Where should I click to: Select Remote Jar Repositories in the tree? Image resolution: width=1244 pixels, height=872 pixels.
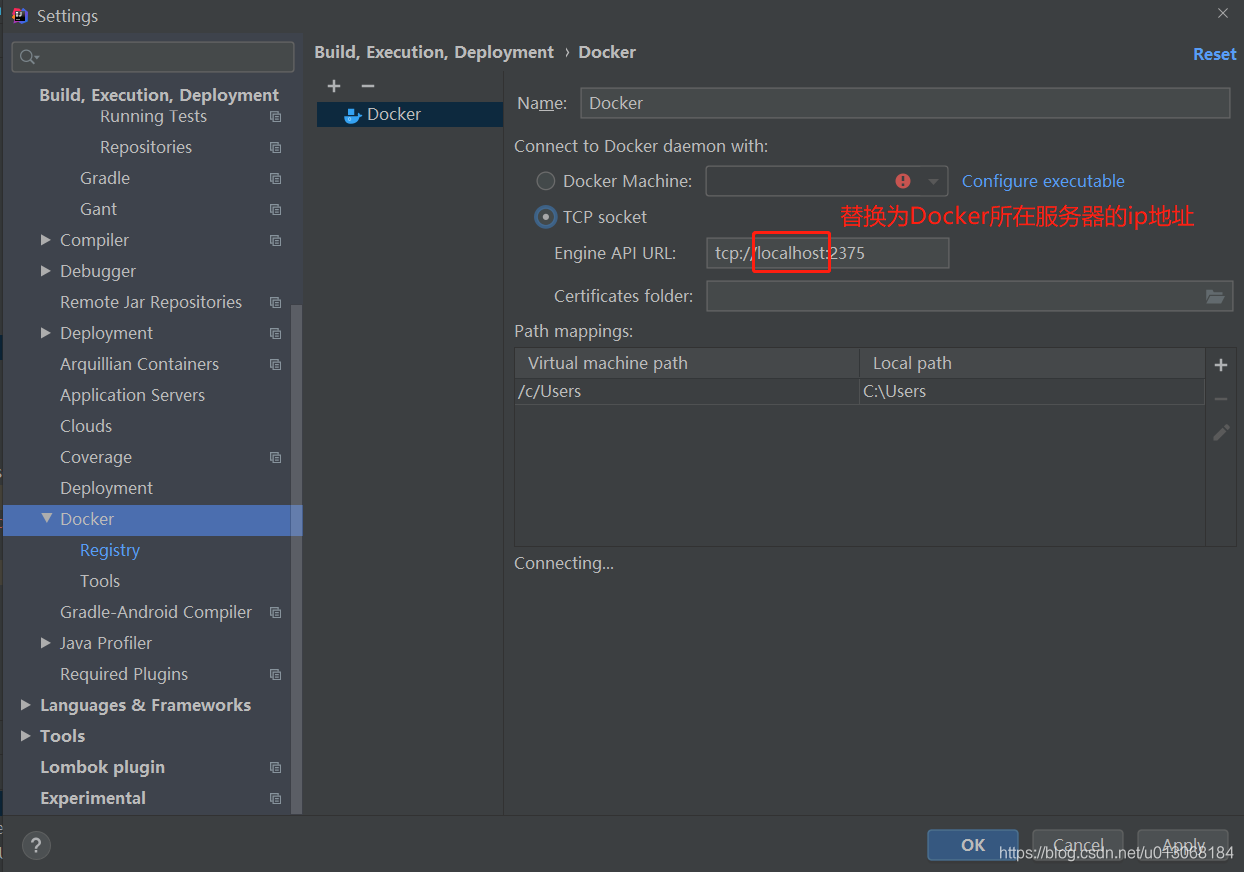click(x=151, y=302)
